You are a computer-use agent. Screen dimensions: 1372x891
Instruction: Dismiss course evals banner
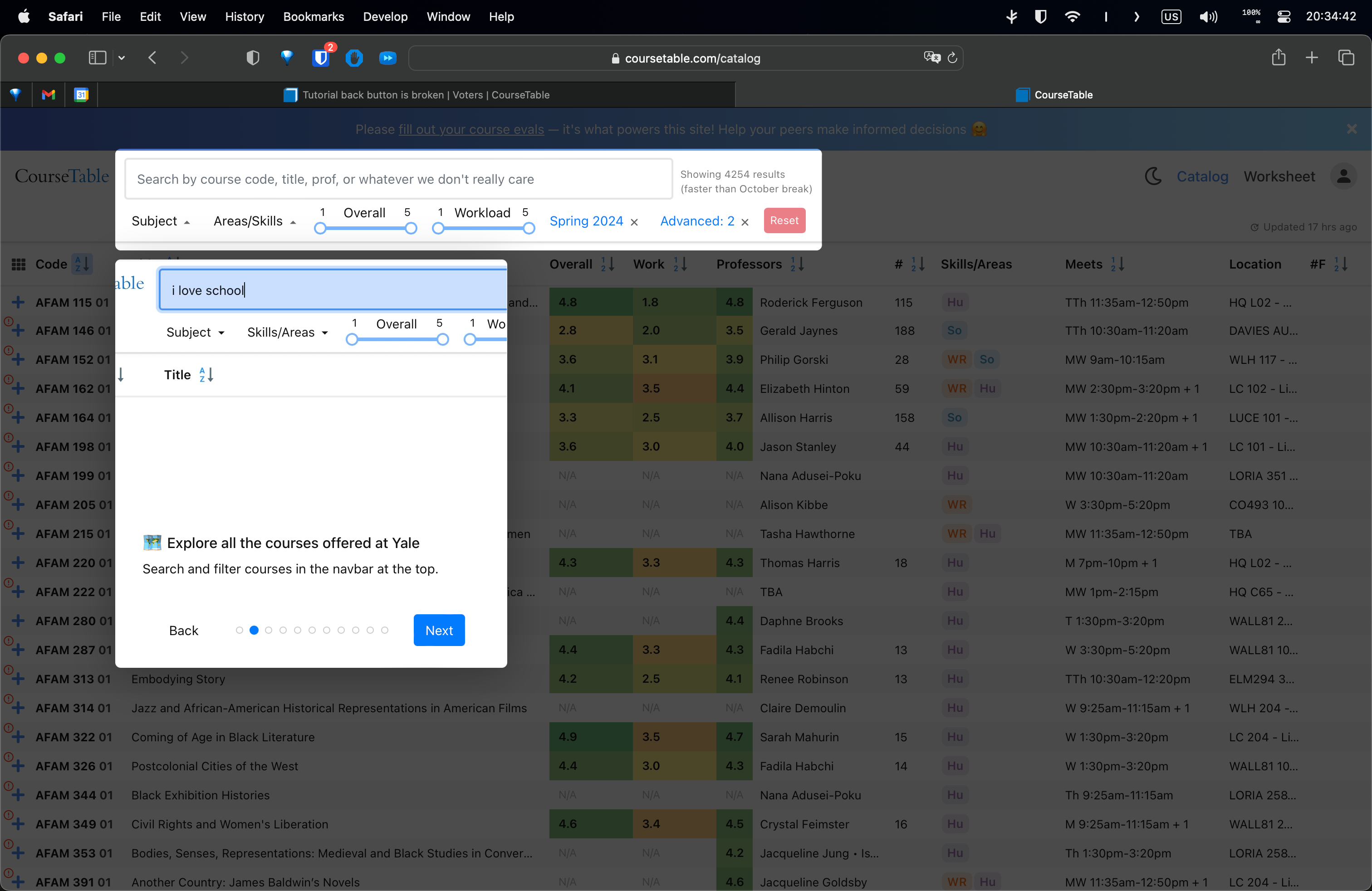tap(1352, 129)
